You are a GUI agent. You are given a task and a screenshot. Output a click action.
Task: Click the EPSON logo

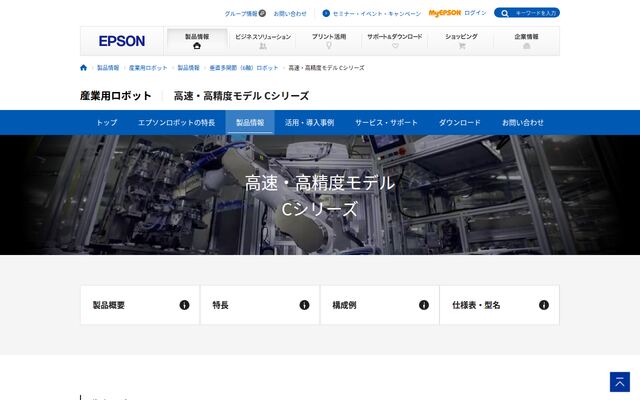coord(122,41)
